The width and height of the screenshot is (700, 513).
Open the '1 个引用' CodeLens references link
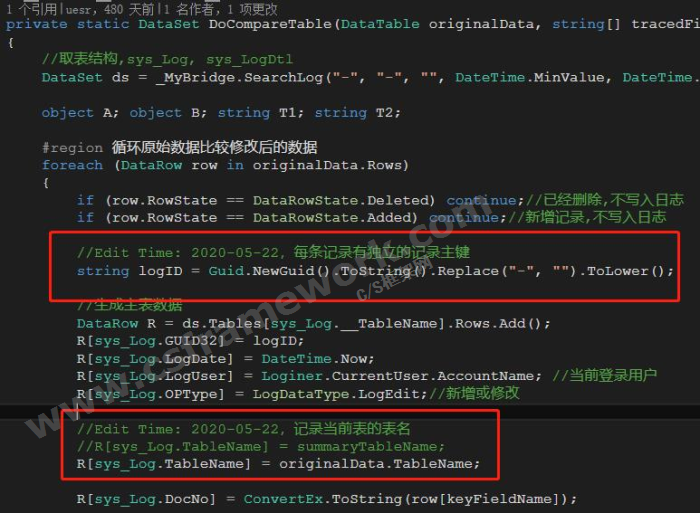31,7
